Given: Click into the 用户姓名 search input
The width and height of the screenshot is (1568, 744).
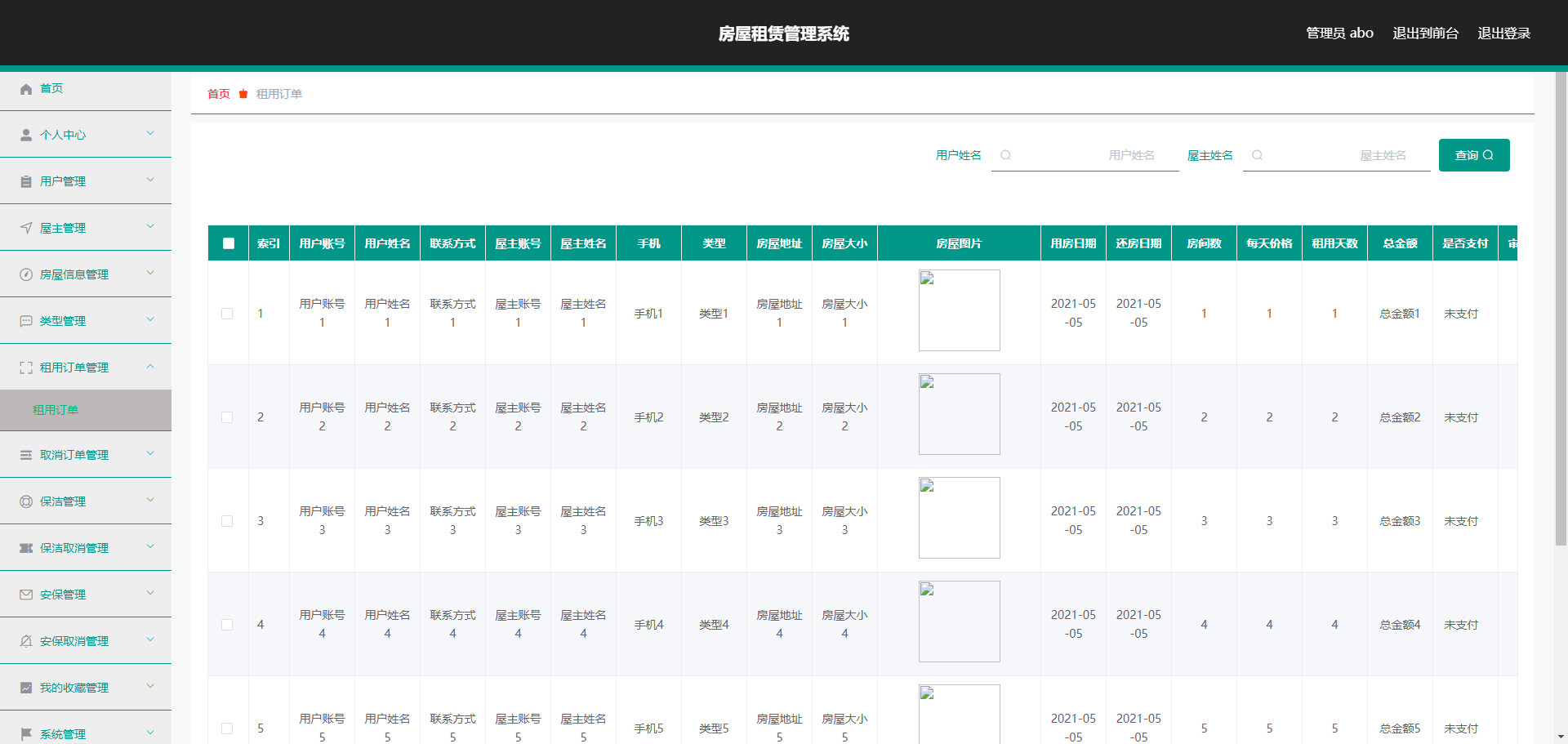Looking at the screenshot, I should tap(1085, 155).
